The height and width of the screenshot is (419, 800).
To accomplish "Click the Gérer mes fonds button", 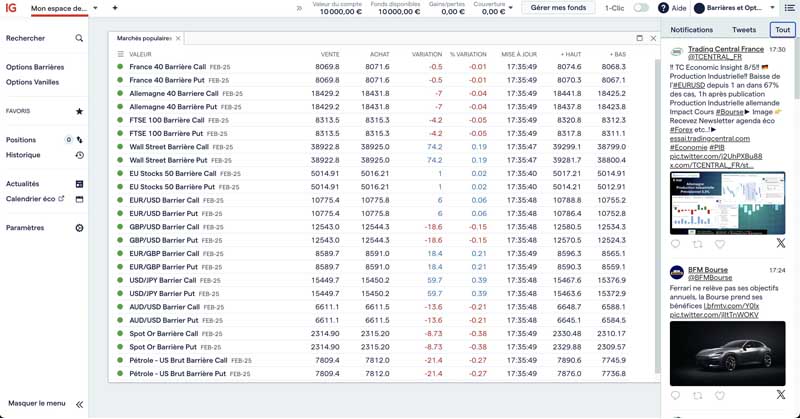I will [558, 8].
